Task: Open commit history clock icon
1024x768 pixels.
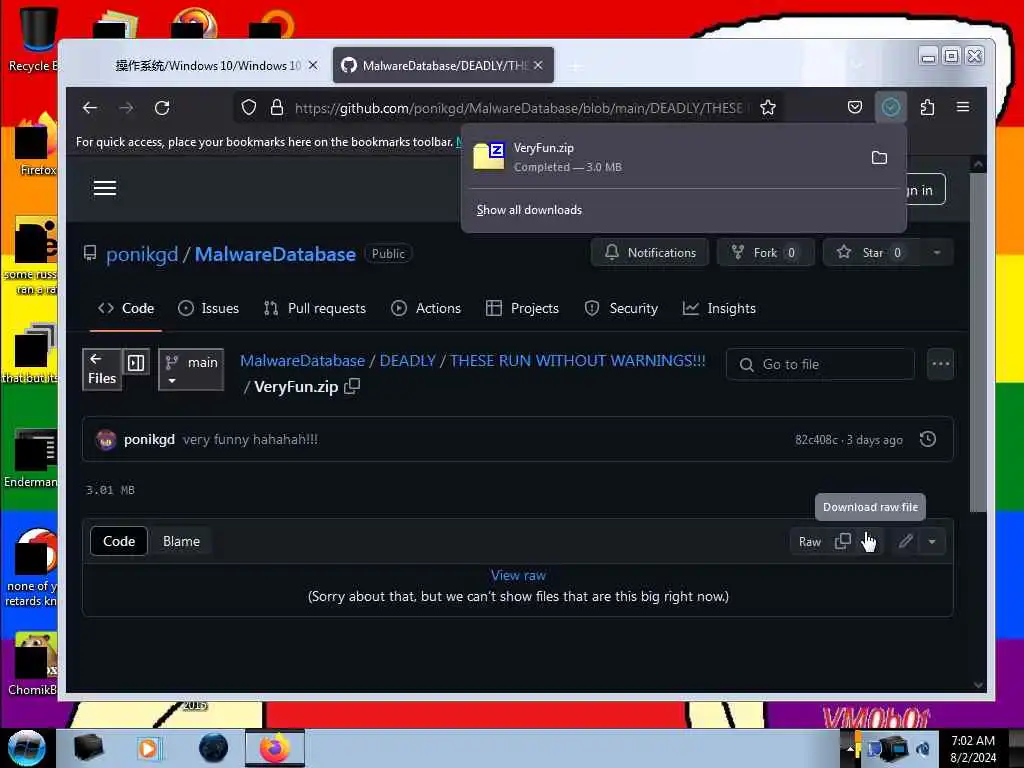Action: click(928, 440)
